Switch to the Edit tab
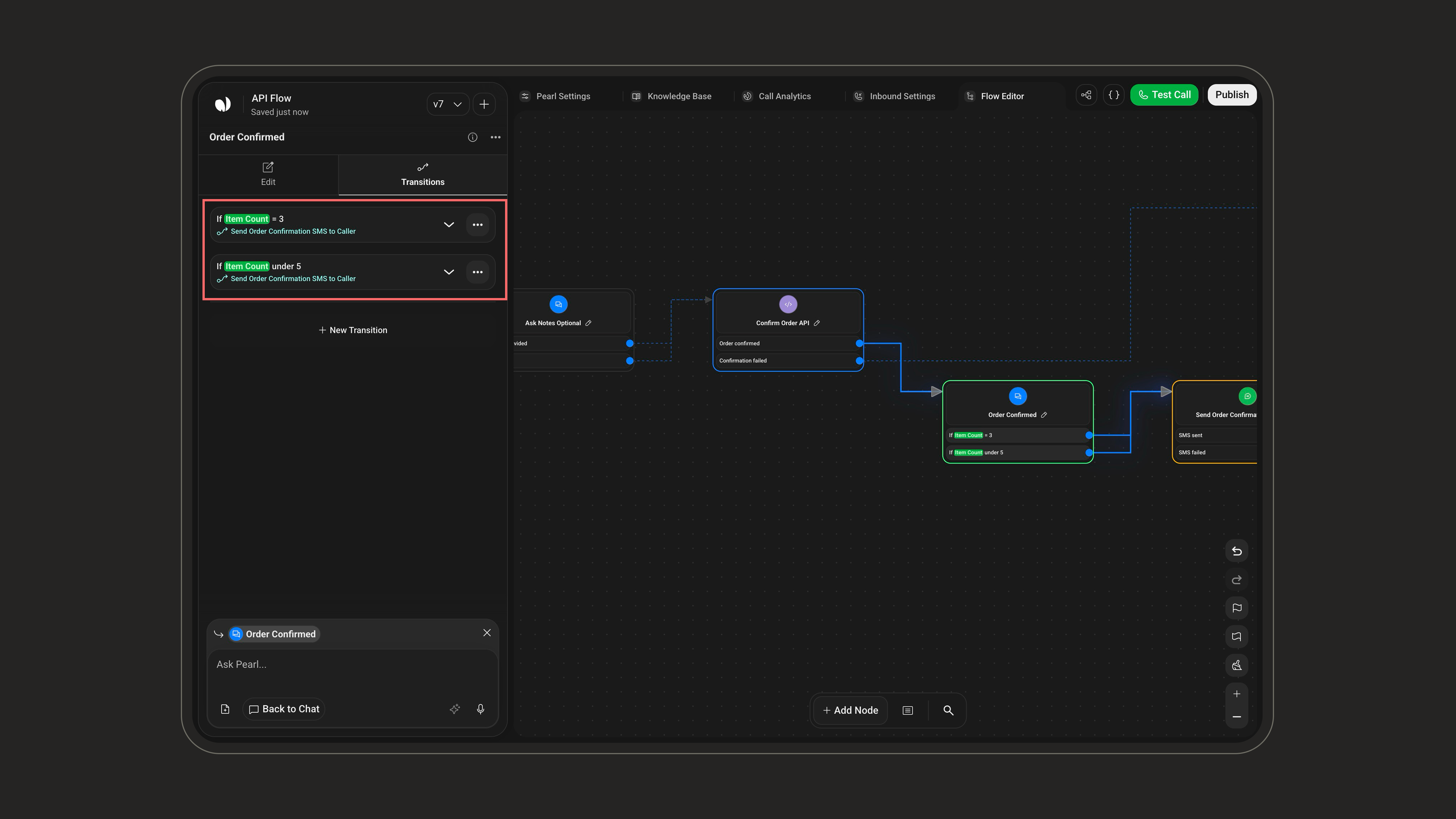Image resolution: width=1456 pixels, height=819 pixels. pyautogui.click(x=268, y=174)
